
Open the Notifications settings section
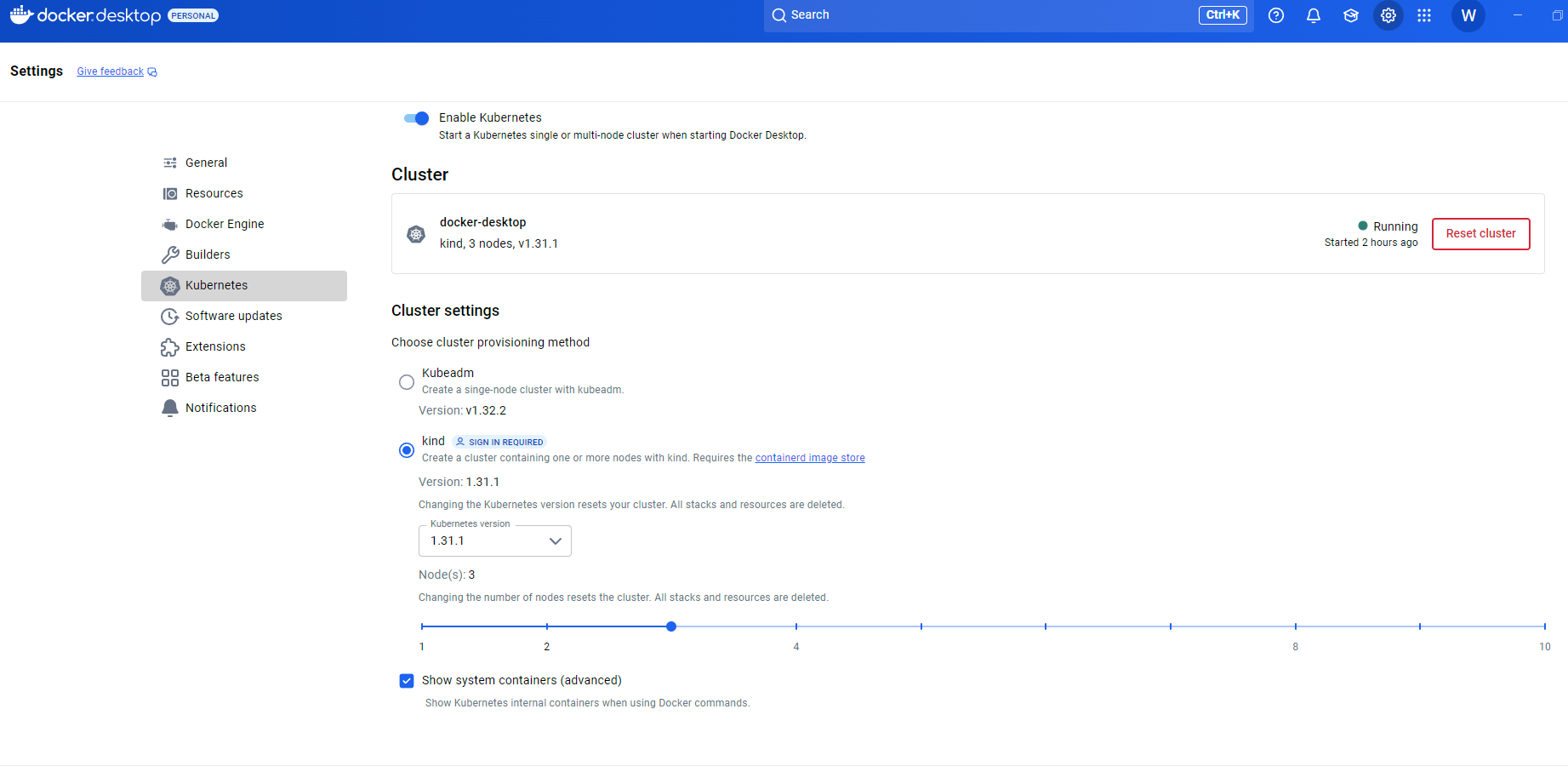[220, 408]
